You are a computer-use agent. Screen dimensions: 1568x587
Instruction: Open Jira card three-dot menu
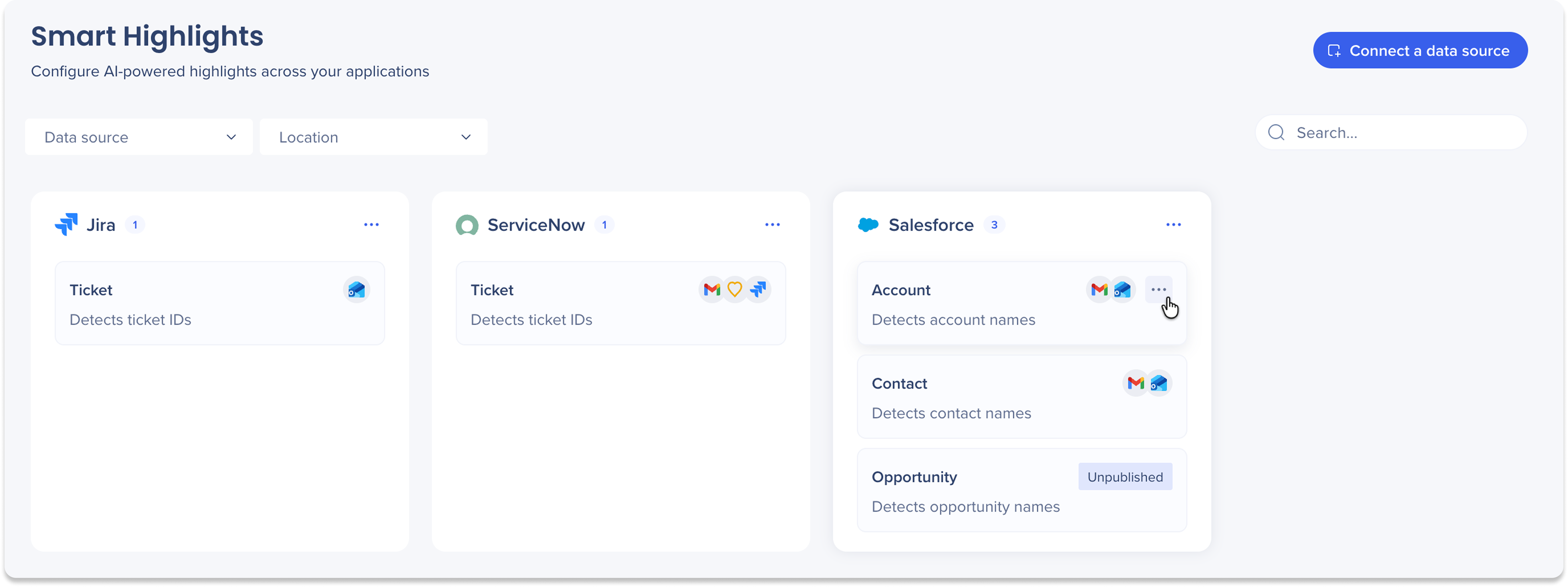point(371,225)
